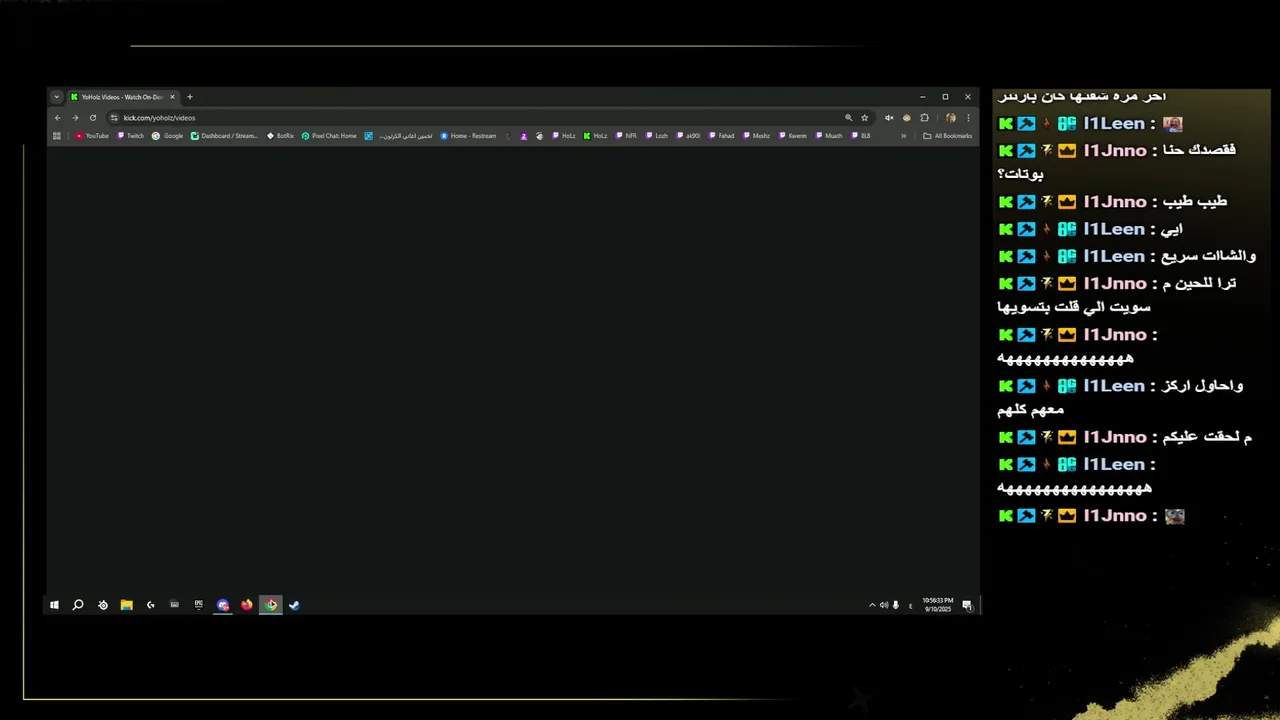Image resolution: width=1280 pixels, height=720 pixels.
Task: Switch to the Chrome taskbar icon
Action: [271, 605]
